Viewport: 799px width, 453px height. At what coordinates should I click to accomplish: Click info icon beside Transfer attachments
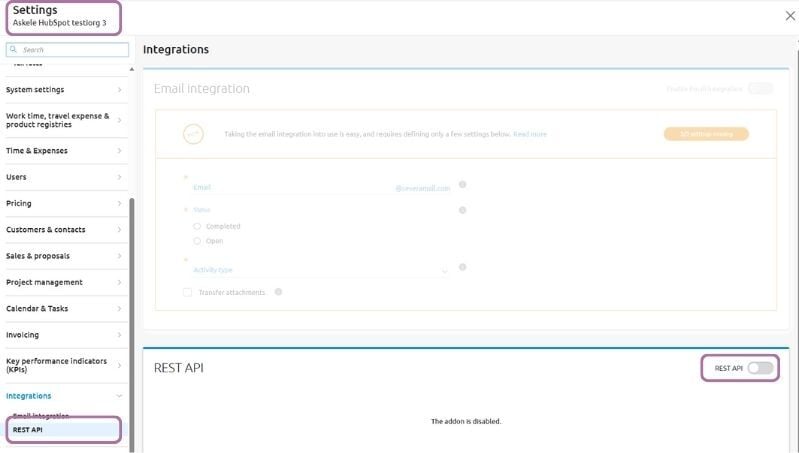278,292
